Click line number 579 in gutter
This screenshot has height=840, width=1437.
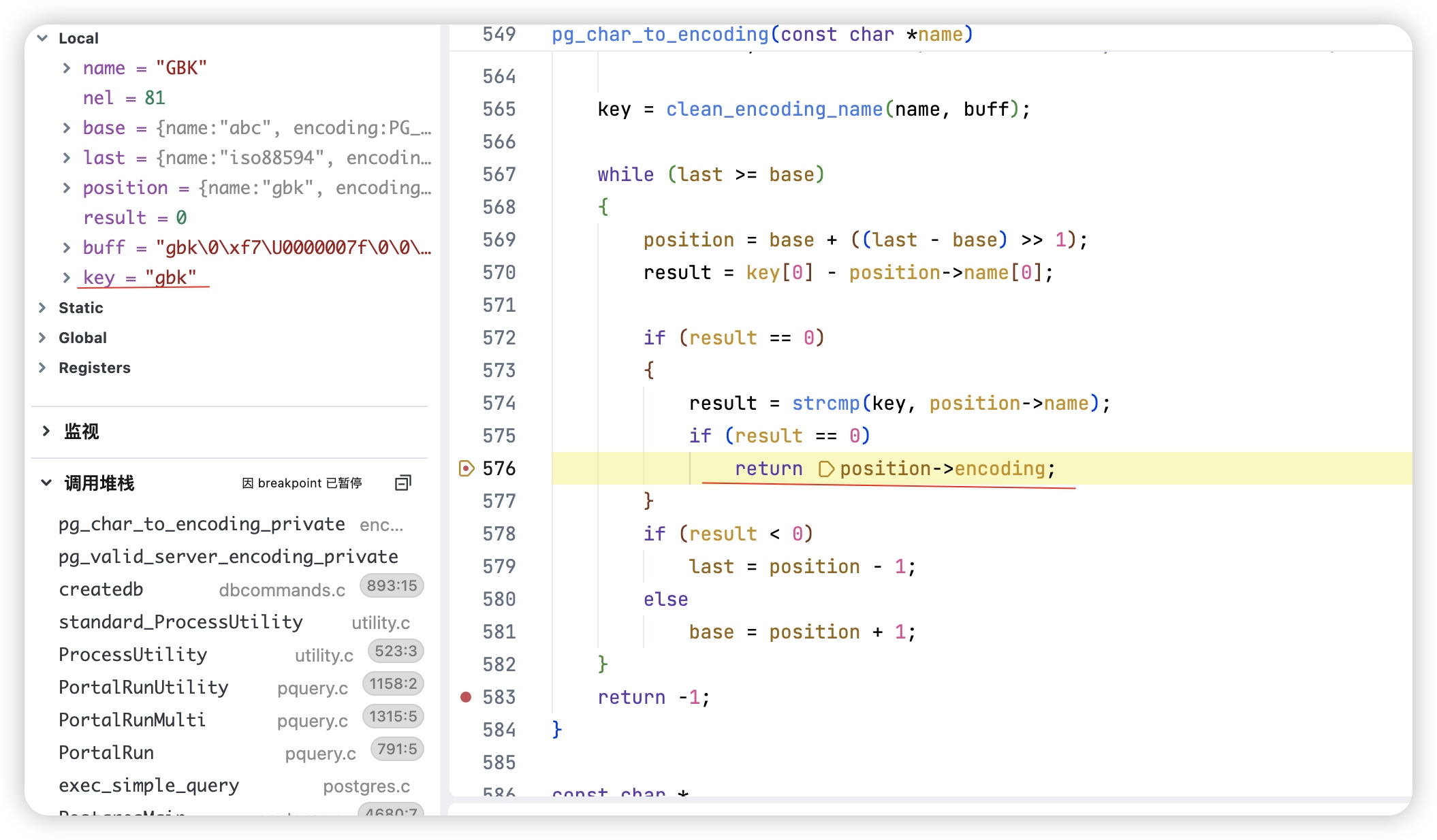[499, 566]
